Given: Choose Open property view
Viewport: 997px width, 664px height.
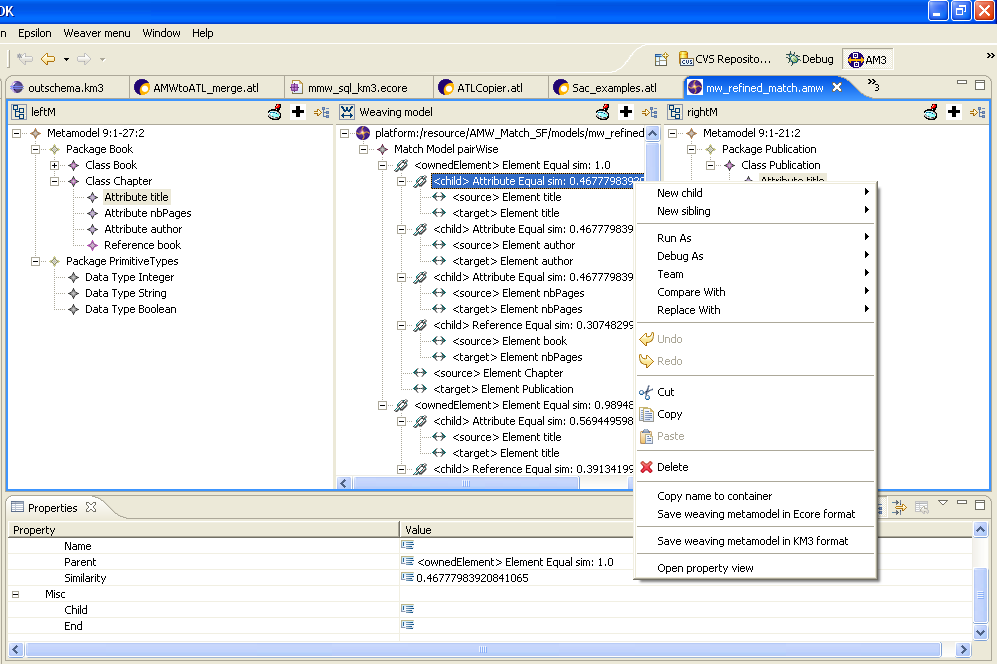Looking at the screenshot, I should (755, 569).
